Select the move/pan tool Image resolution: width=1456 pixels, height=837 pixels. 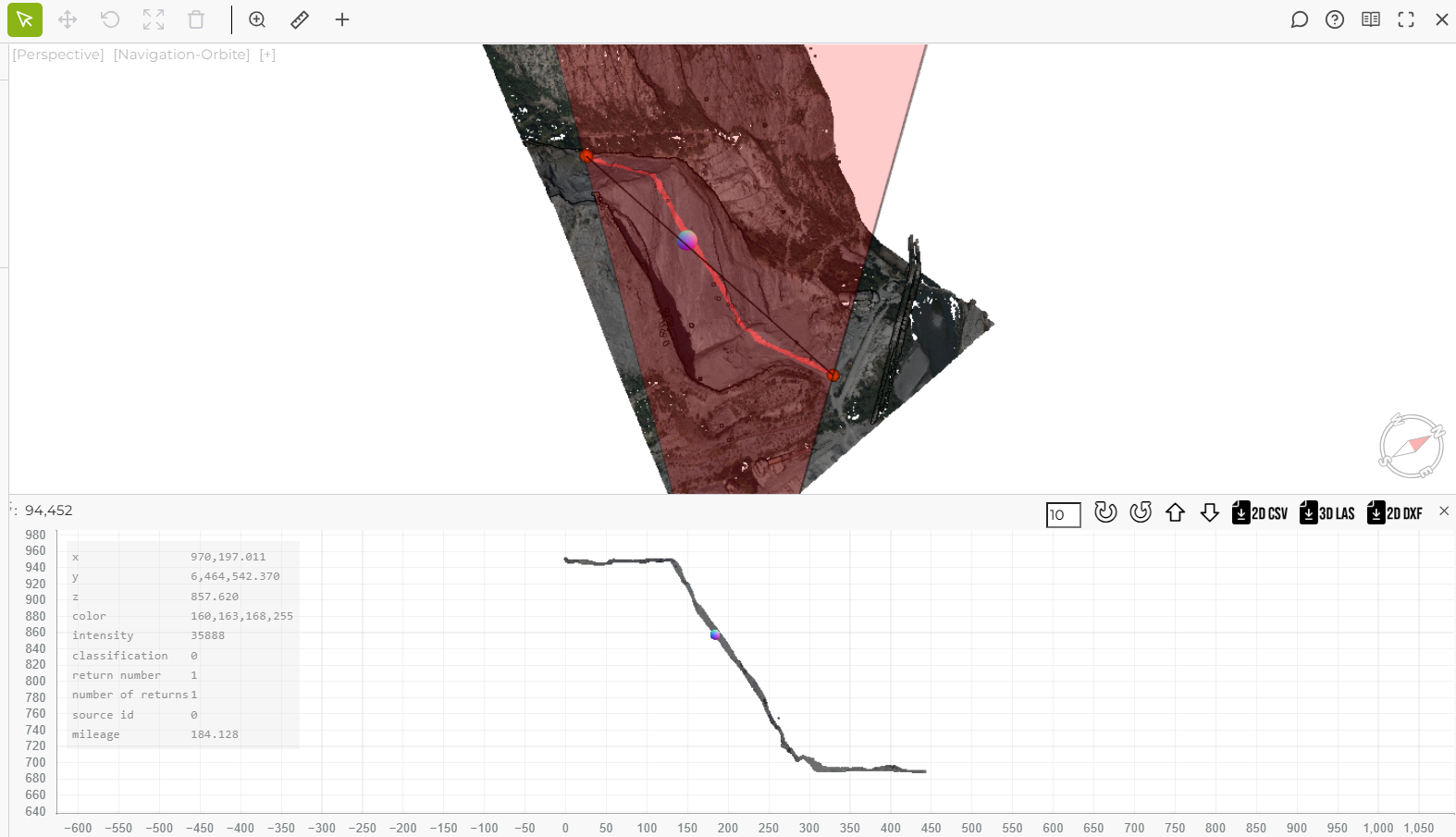point(68,19)
